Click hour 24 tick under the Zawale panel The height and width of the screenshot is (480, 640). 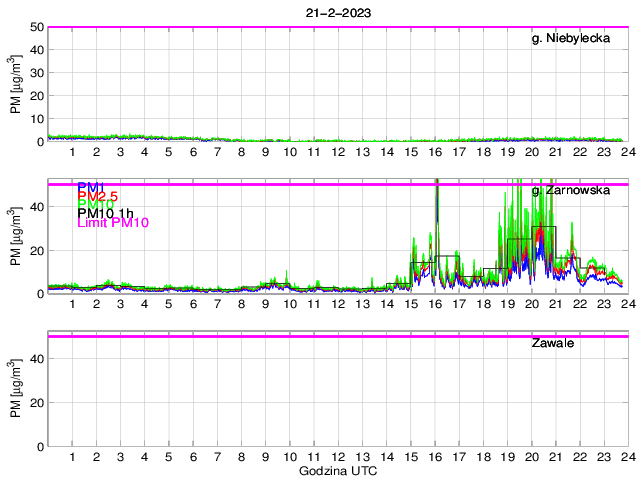(x=627, y=457)
